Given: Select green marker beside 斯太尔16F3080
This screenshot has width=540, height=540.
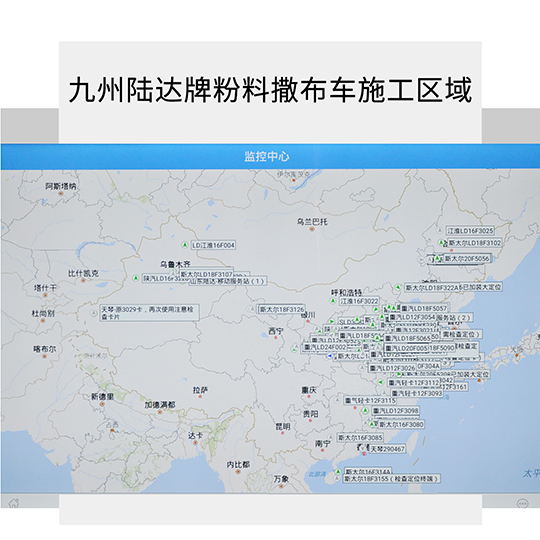Looking at the screenshot, I should point(372,424).
